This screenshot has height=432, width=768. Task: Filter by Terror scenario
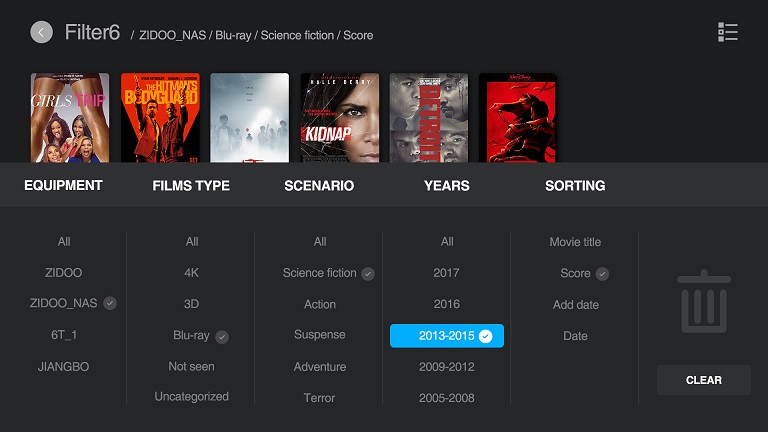click(x=319, y=398)
